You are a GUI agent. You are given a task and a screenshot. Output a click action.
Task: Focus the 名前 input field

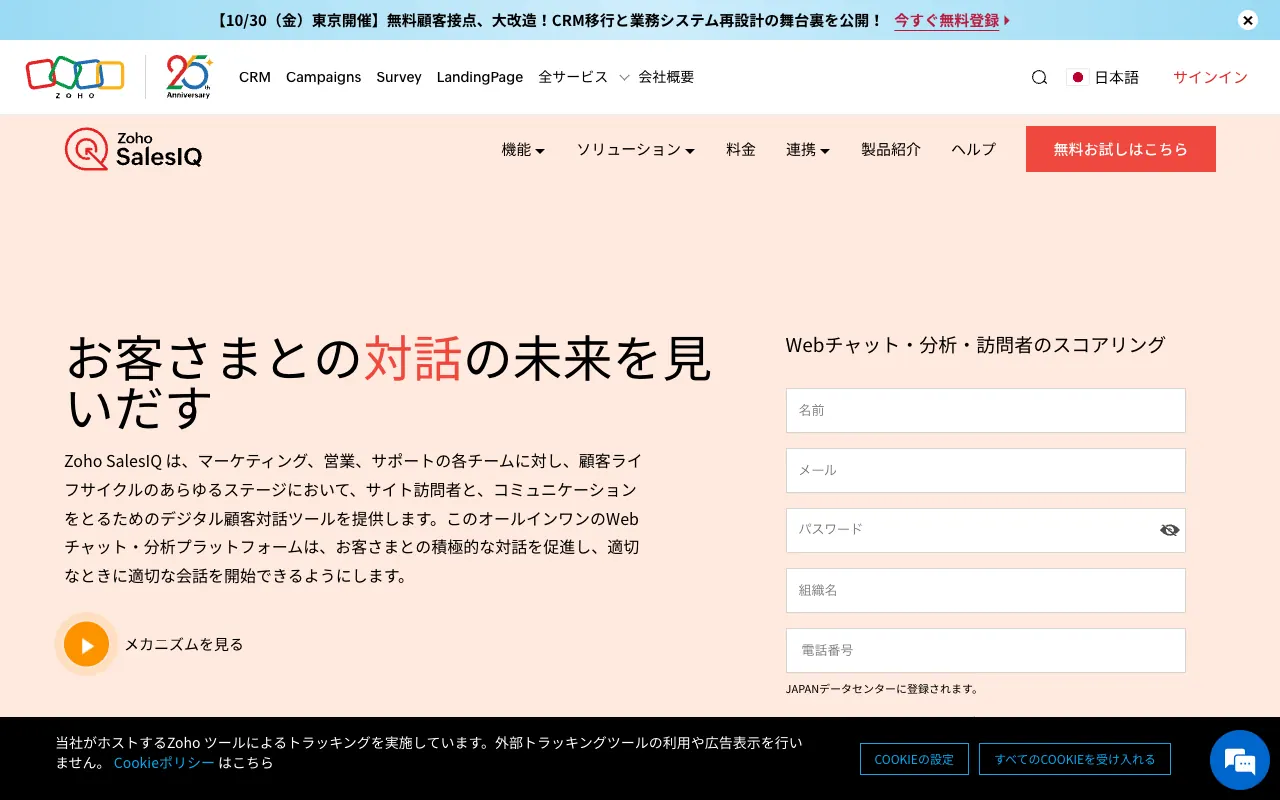(x=986, y=410)
